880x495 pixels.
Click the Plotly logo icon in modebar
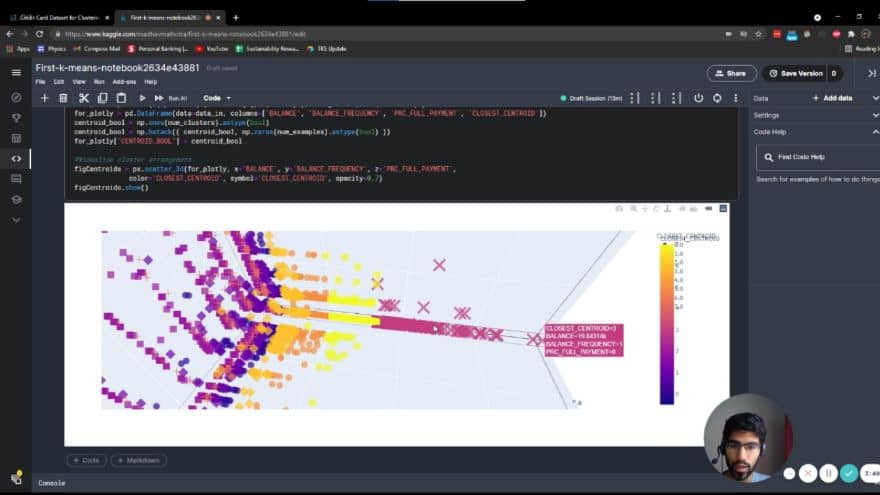tap(723, 209)
